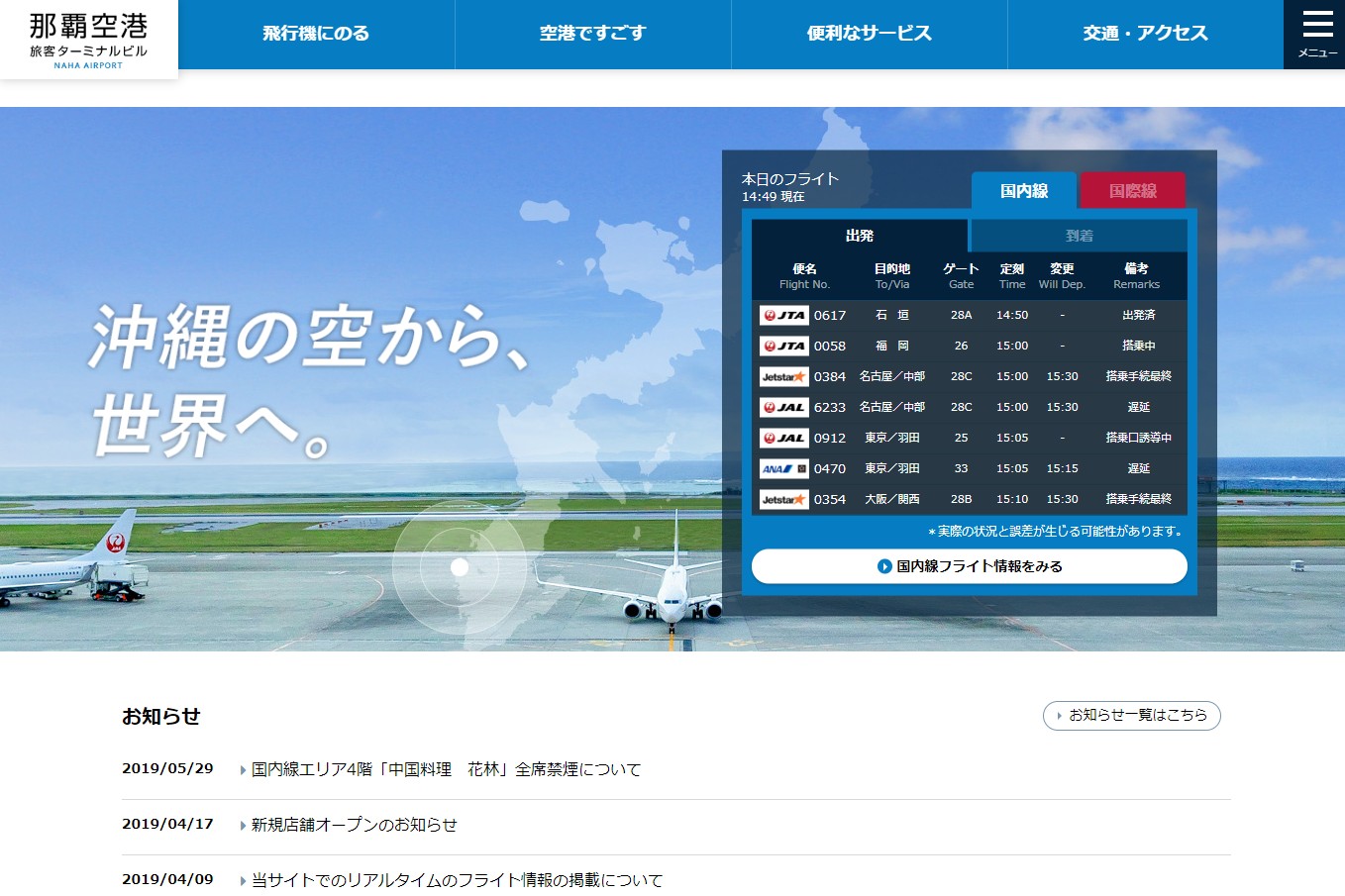The height and width of the screenshot is (896, 1345).
Task: Open 空港ですごす menu
Action: [x=592, y=34]
